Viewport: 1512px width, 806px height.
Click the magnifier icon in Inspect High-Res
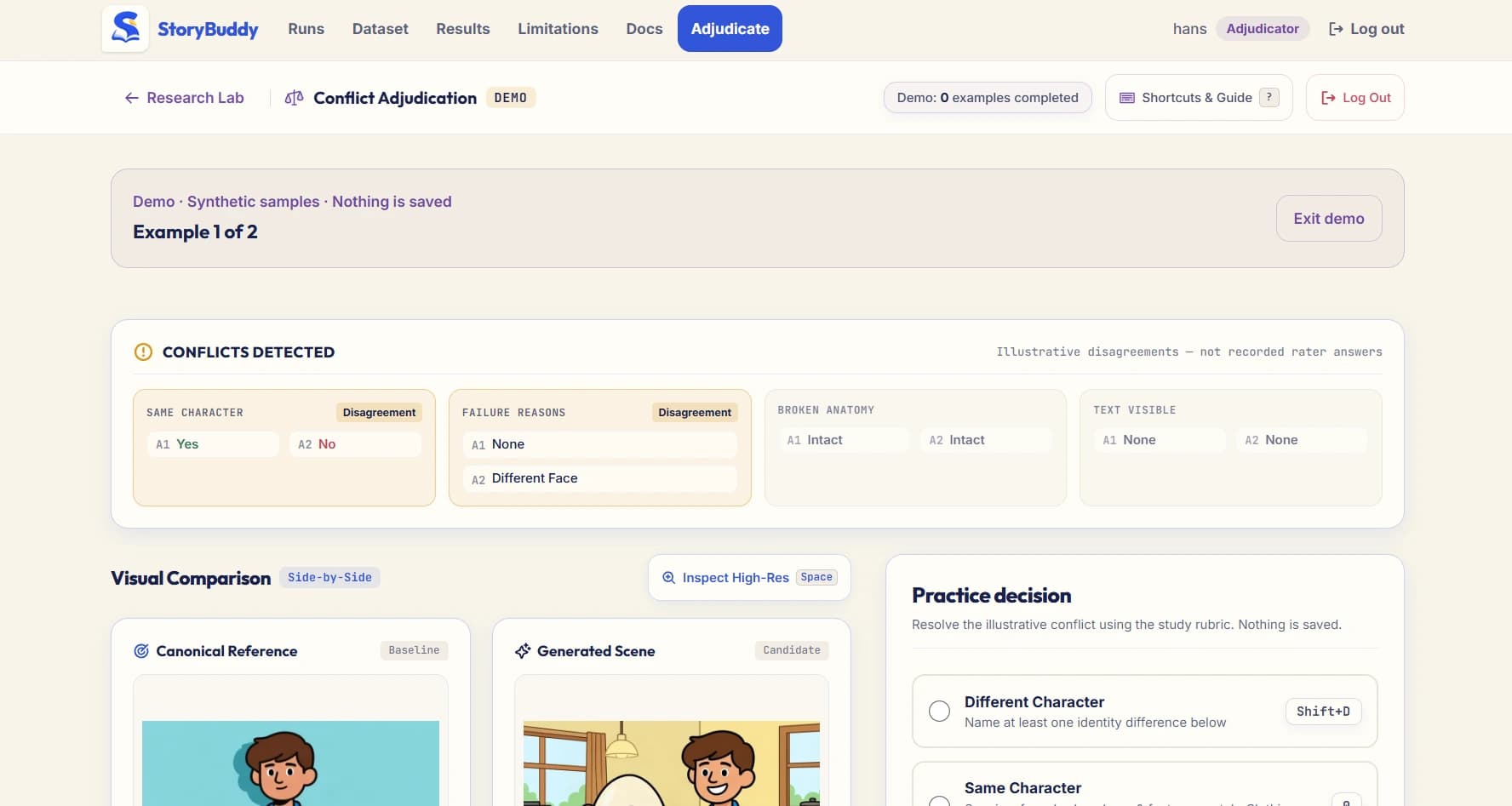(668, 577)
